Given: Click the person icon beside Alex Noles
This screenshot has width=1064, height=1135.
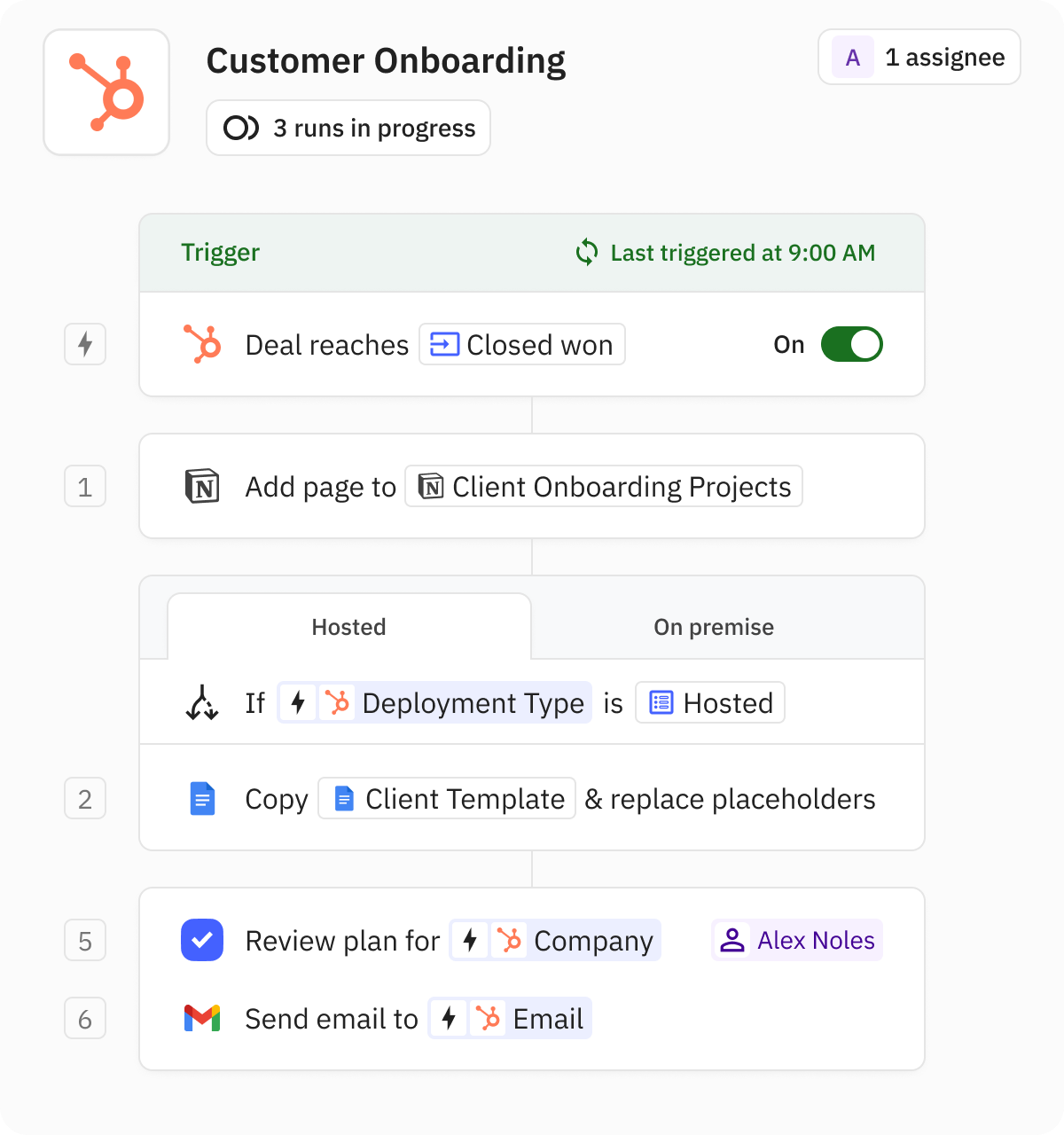Looking at the screenshot, I should 733,940.
